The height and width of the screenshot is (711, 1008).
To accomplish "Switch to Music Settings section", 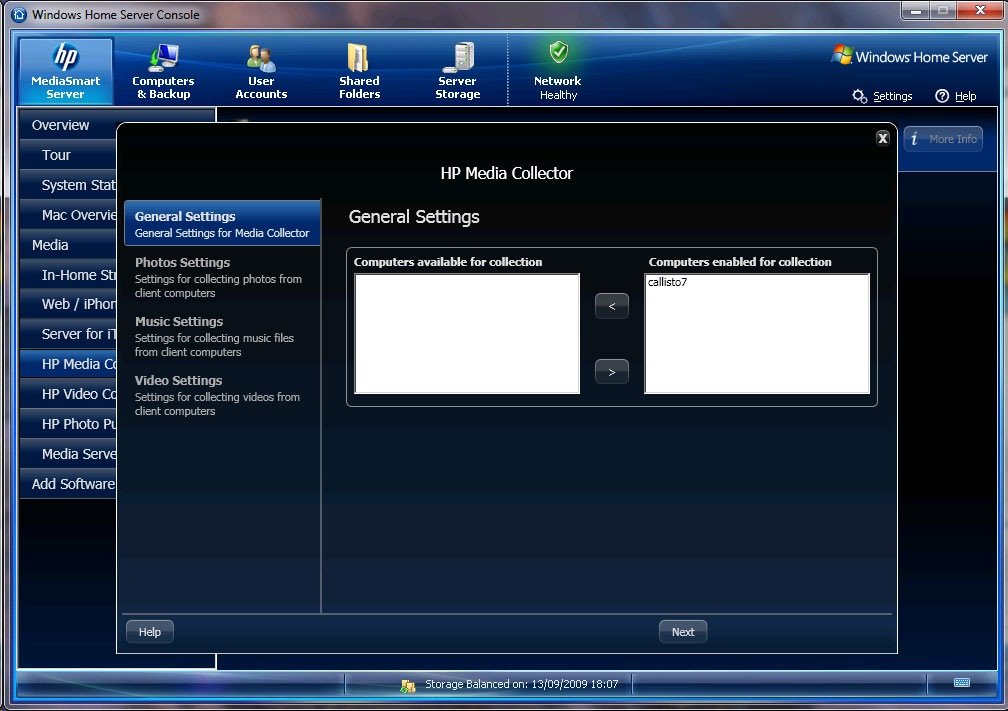I will [x=179, y=322].
